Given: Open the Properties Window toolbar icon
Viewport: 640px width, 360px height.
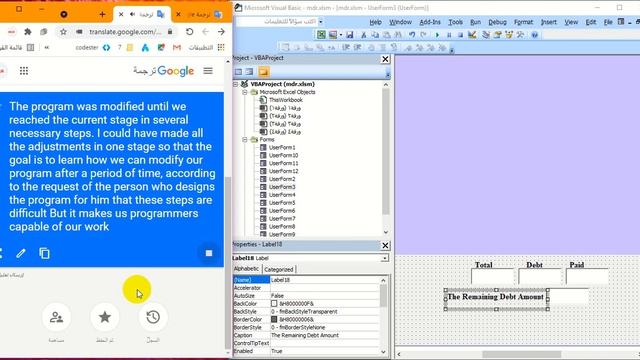Looking at the screenshot, I should point(497,35).
